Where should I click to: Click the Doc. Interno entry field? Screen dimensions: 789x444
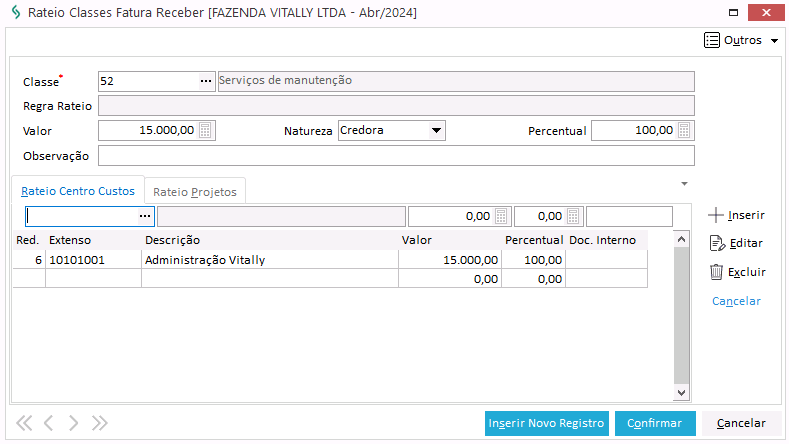point(629,216)
